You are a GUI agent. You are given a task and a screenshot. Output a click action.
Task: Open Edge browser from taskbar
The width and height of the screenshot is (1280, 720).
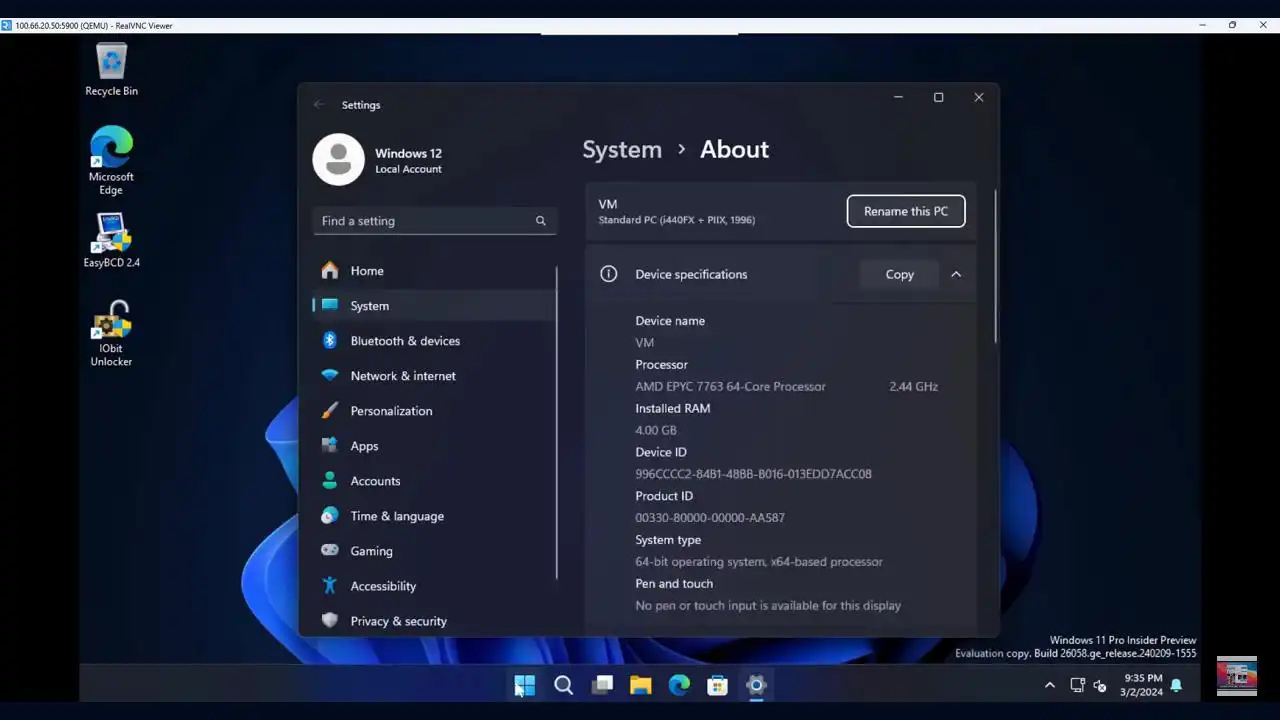pyautogui.click(x=679, y=685)
